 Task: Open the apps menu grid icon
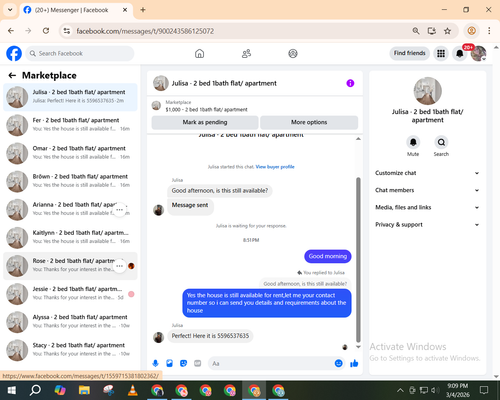441,53
